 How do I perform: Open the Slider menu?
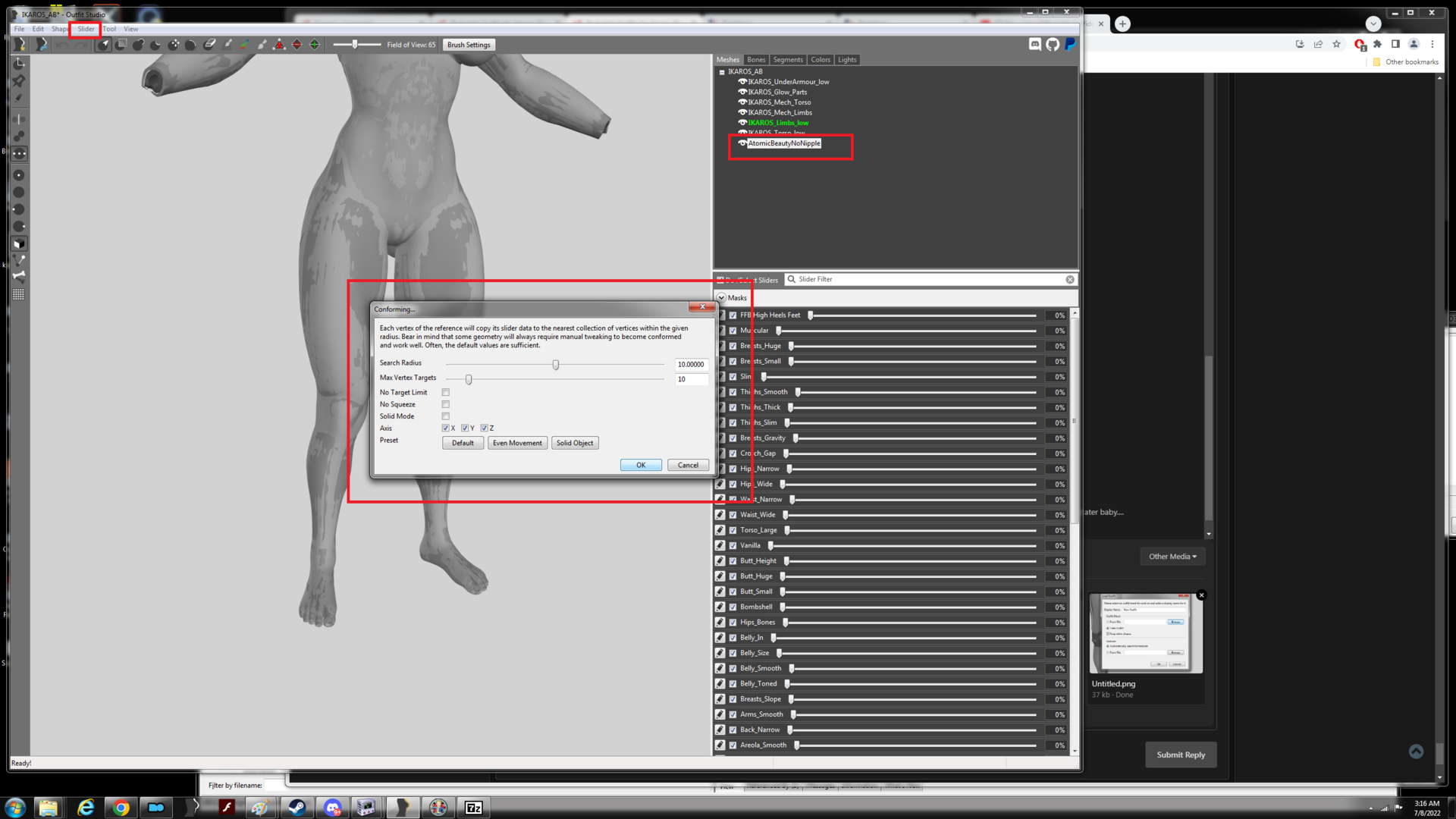(86, 29)
